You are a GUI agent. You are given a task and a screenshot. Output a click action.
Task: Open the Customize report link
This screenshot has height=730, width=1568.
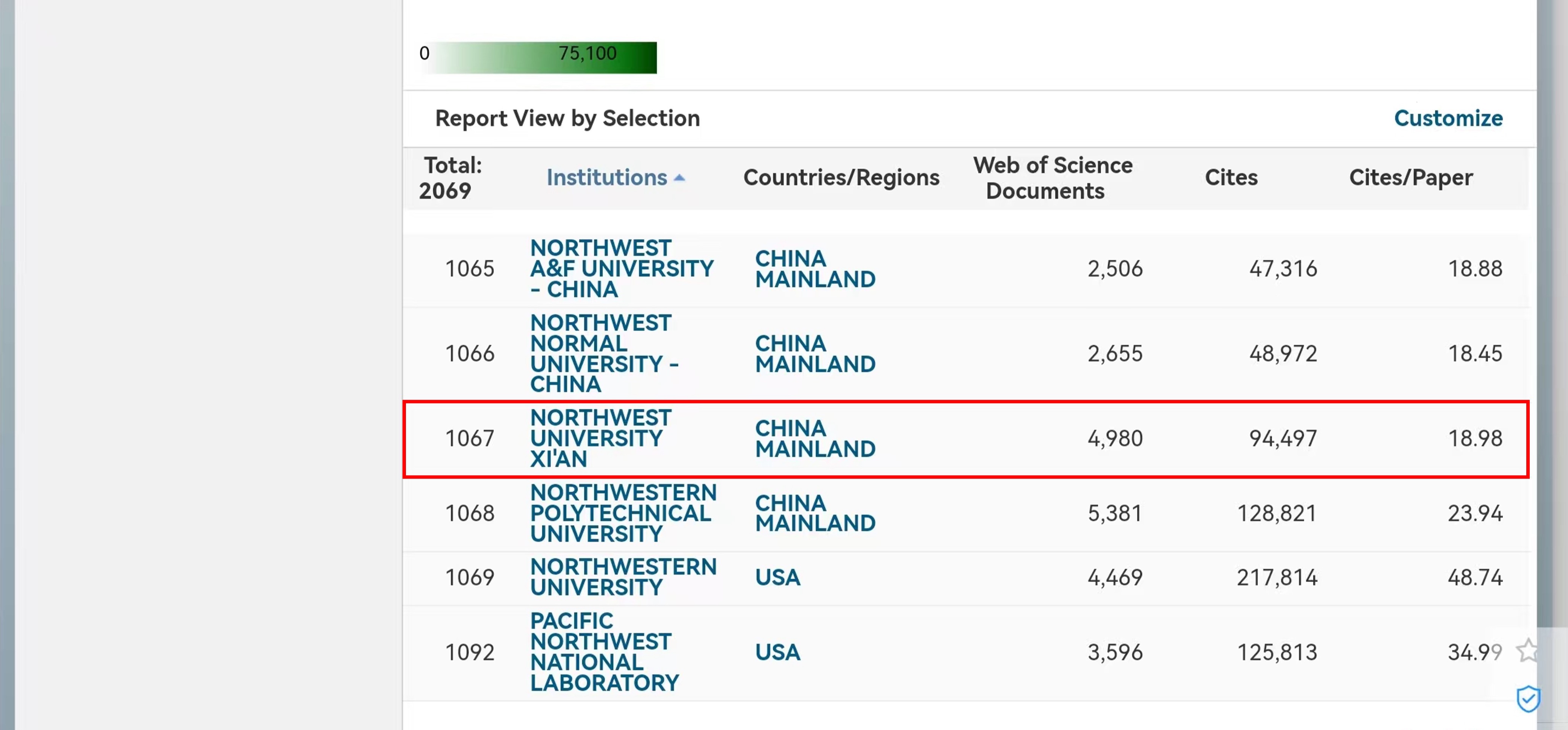(x=1448, y=118)
